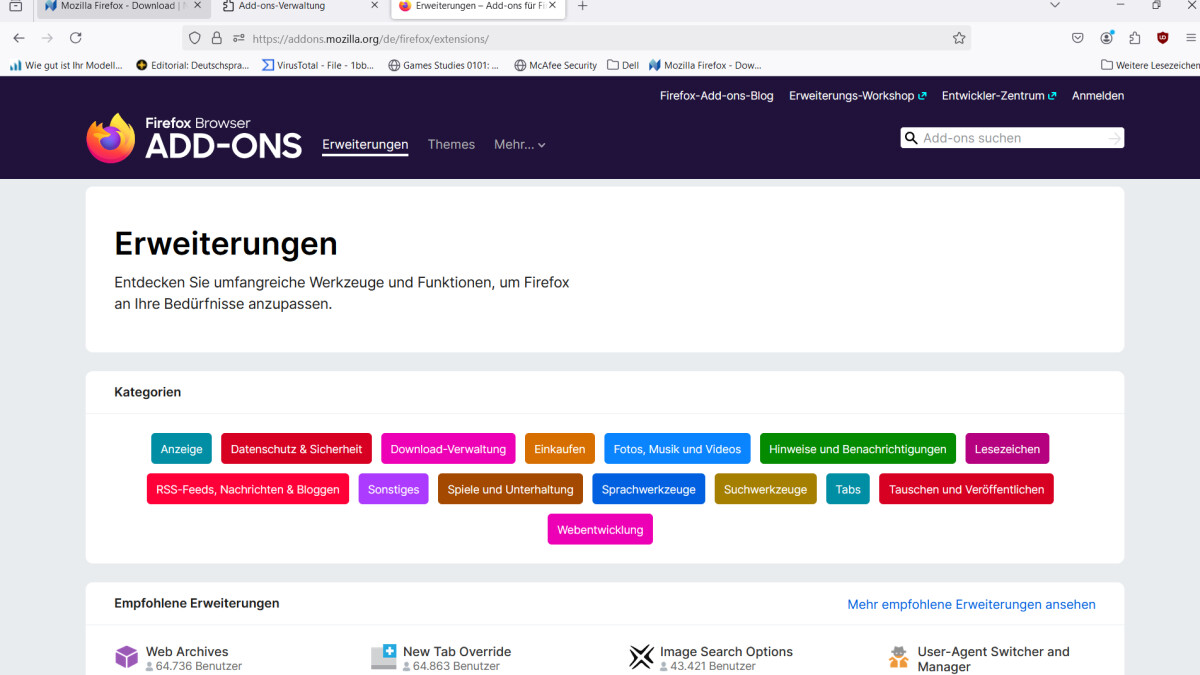Click the tracking protection shield in address bar
1200x675 pixels.
tap(194, 37)
